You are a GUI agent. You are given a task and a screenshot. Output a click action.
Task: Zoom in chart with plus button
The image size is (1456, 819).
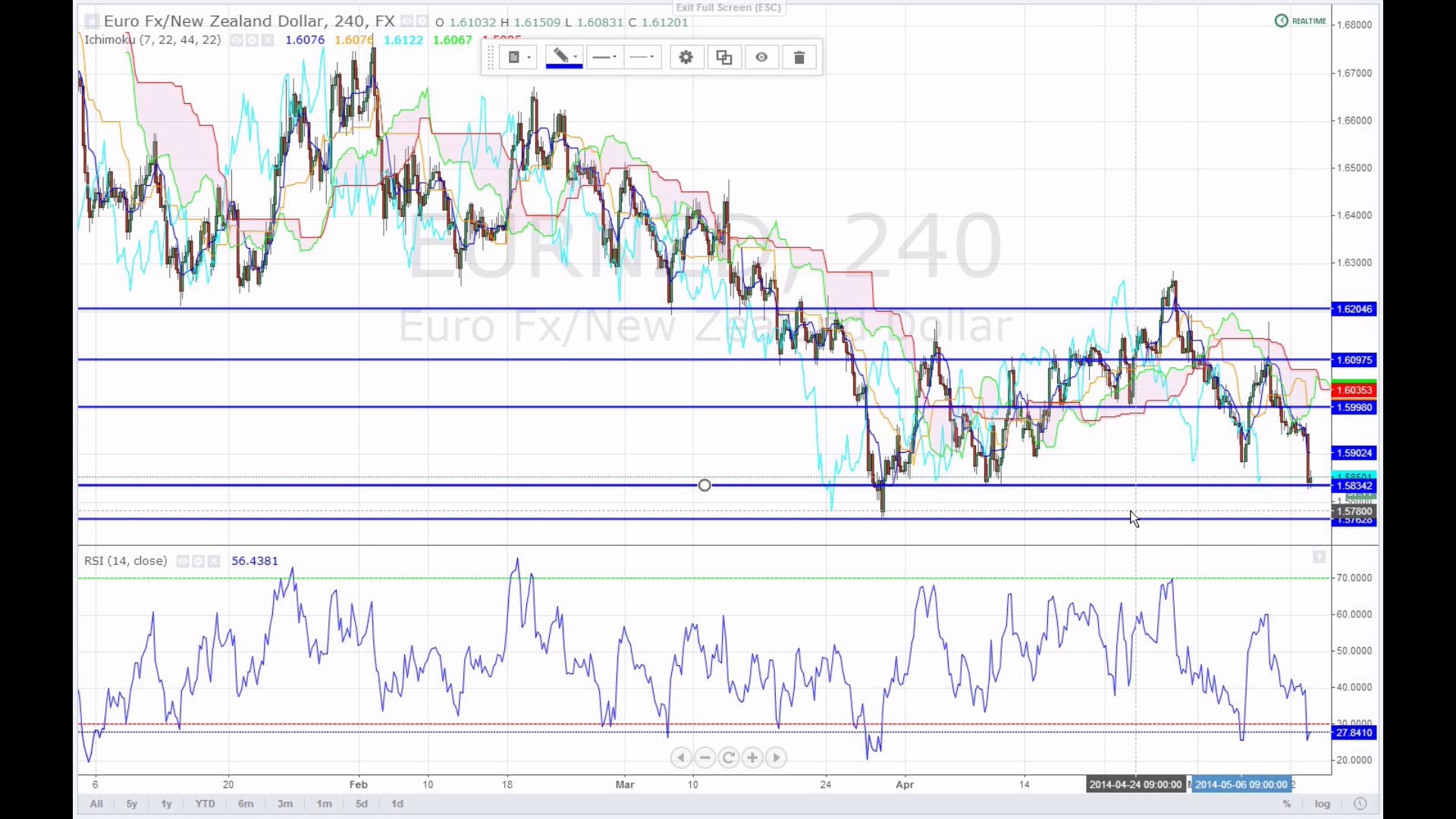coord(752,758)
